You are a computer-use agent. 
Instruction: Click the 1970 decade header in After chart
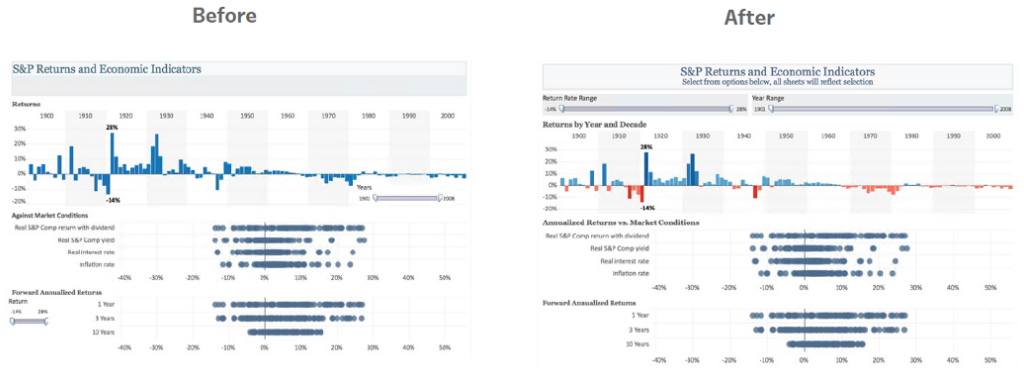[870, 136]
